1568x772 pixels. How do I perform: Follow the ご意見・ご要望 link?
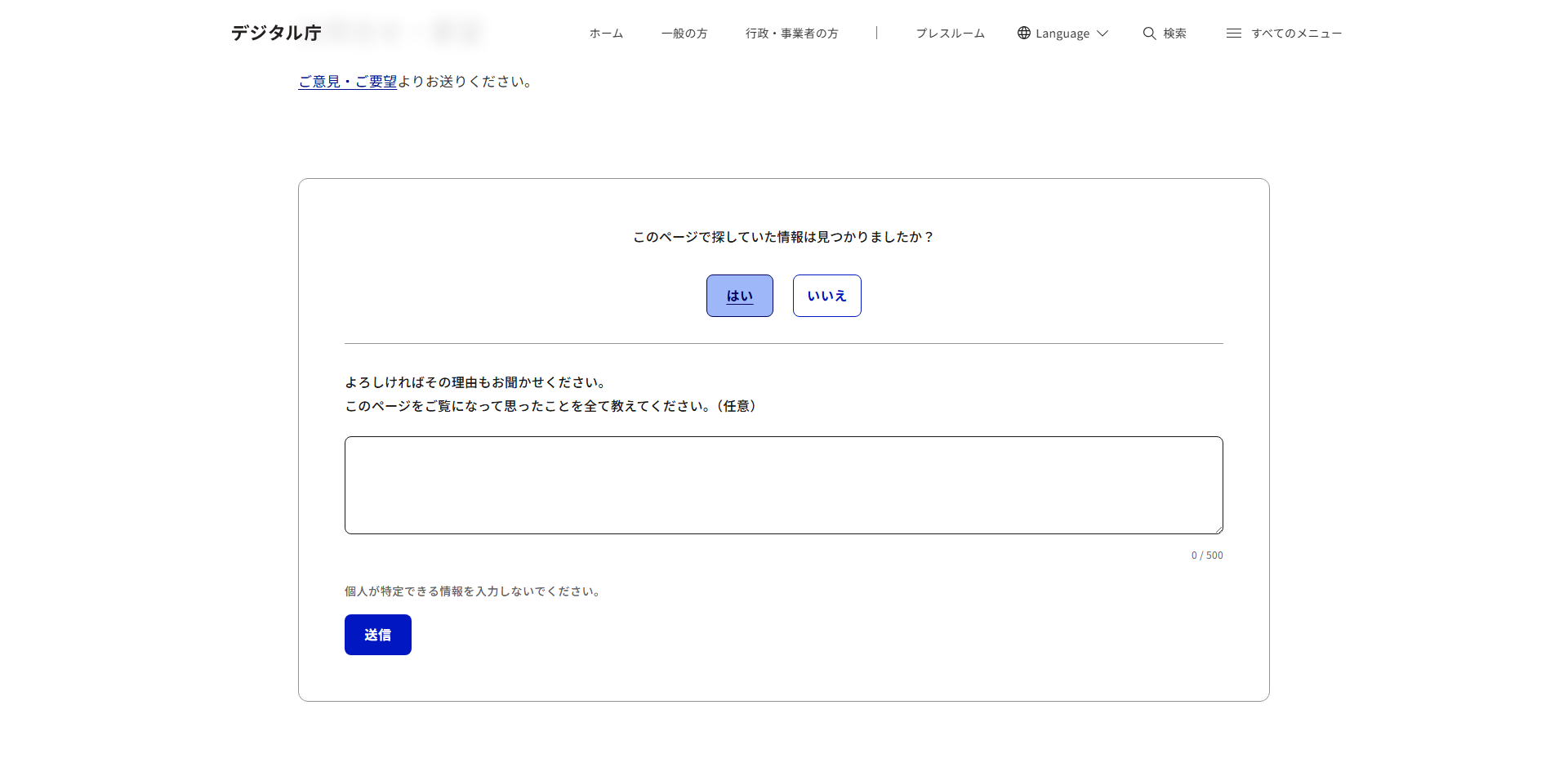348,82
